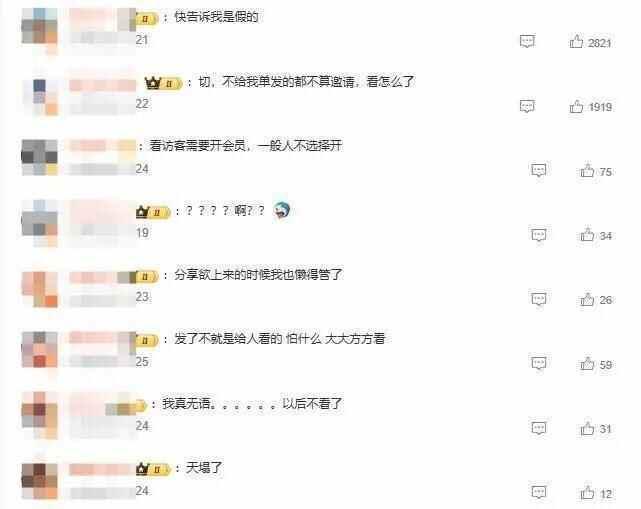Like the '分享欲上来的时候' comment
This screenshot has height=509, width=641.
click(x=587, y=299)
